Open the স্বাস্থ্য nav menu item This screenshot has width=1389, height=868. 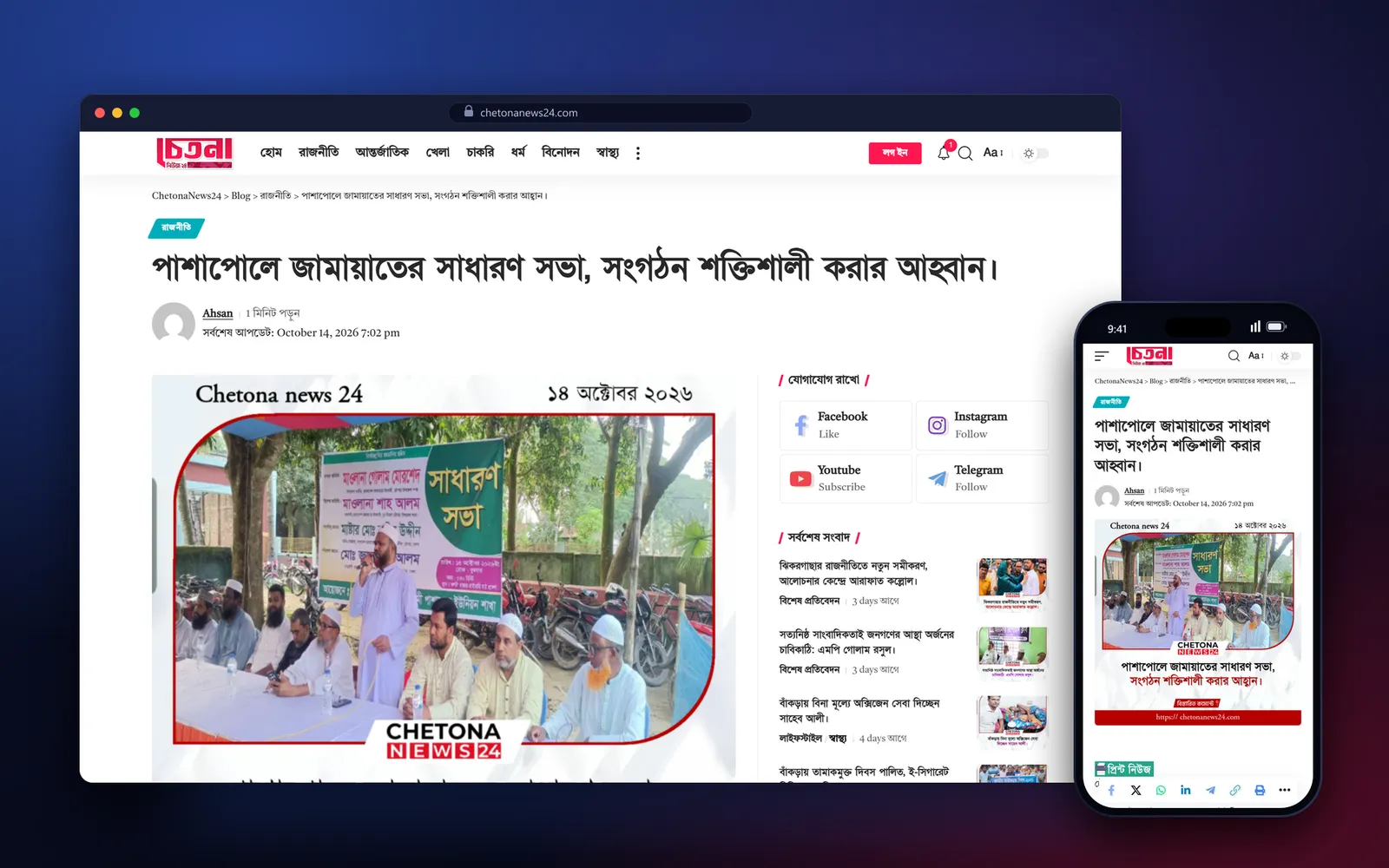pyautogui.click(x=608, y=152)
